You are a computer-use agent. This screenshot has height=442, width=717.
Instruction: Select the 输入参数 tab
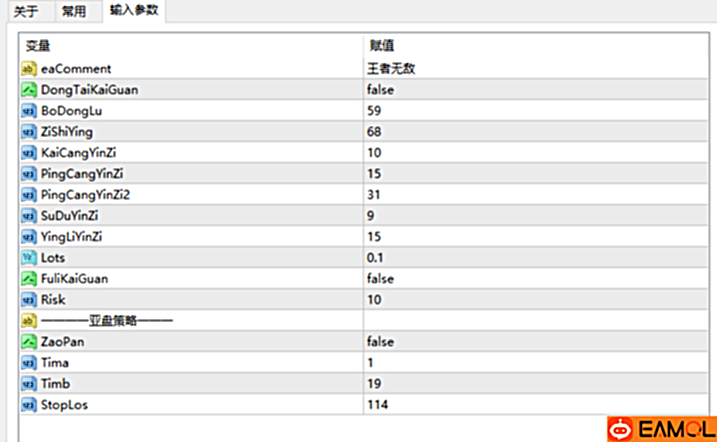(x=134, y=12)
